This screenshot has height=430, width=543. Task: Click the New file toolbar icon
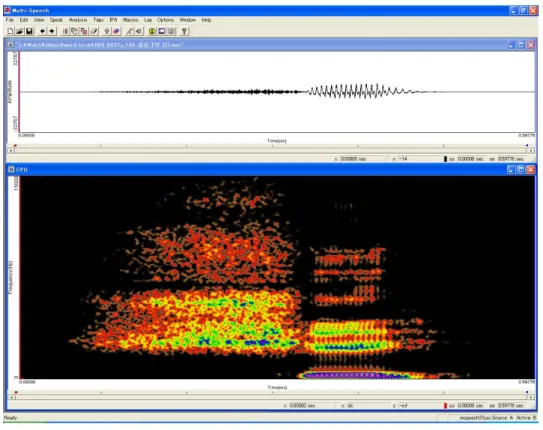point(10,31)
